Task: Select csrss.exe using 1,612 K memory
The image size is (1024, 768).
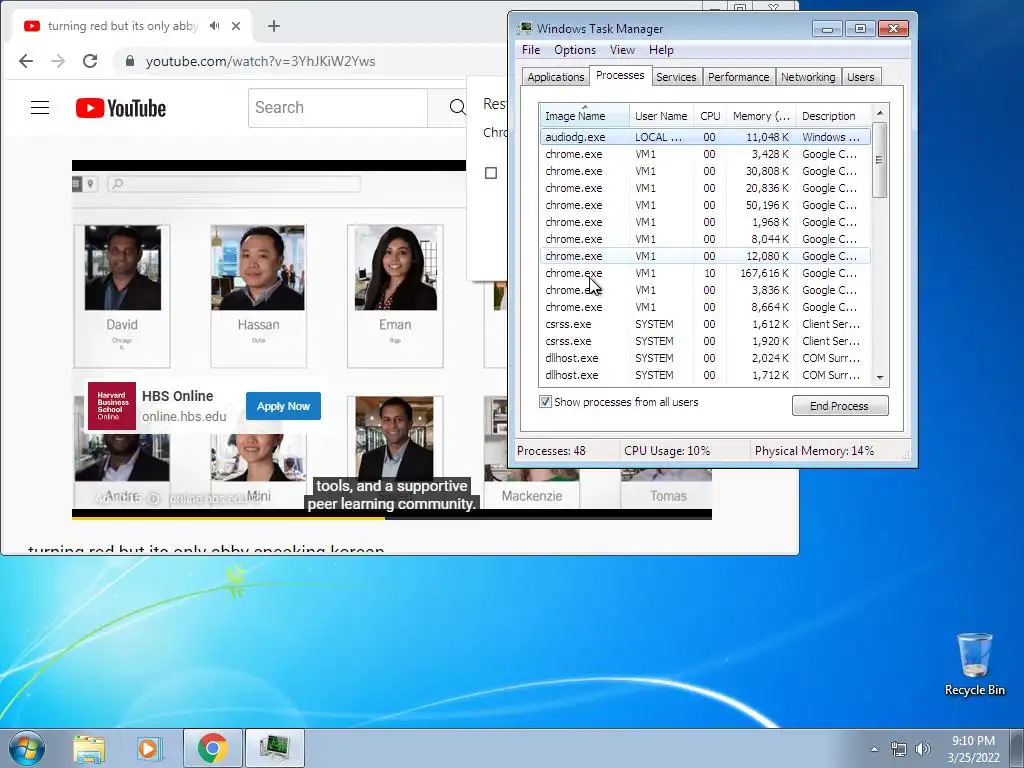Action: (x=705, y=324)
